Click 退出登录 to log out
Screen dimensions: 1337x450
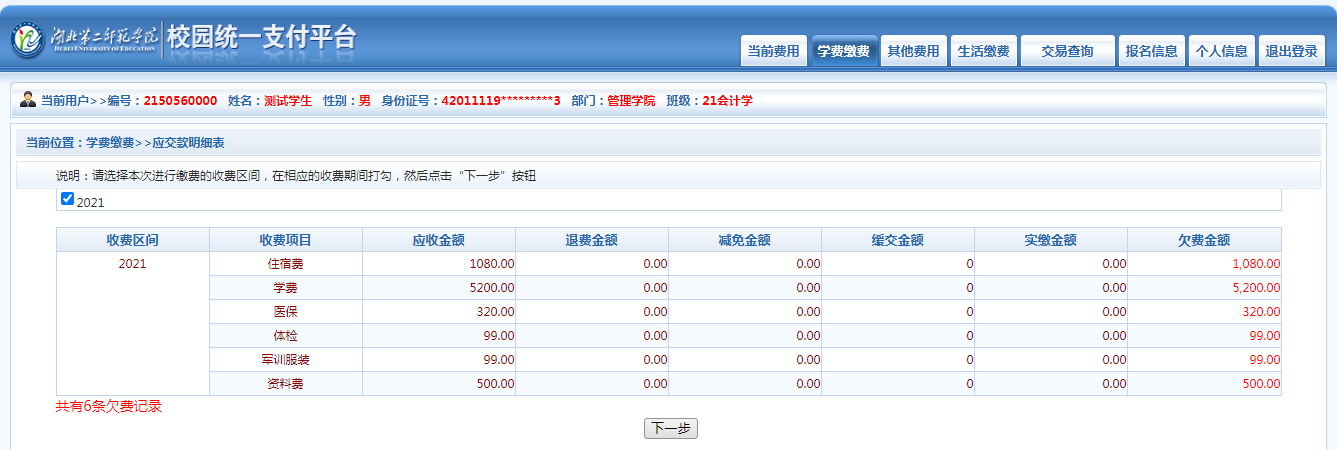(x=1291, y=51)
